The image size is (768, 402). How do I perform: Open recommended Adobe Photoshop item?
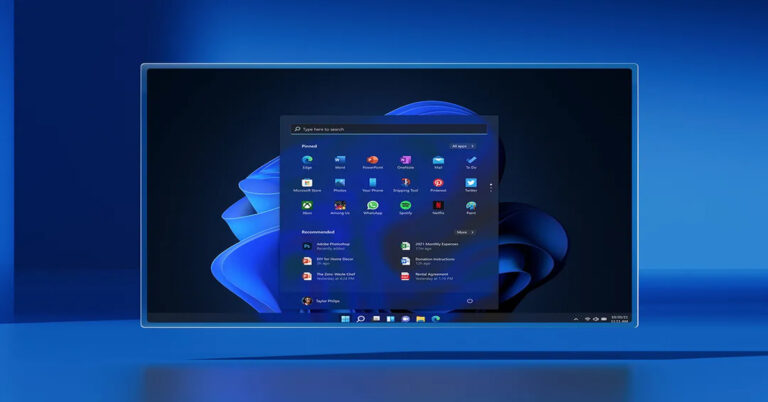tap(327, 246)
